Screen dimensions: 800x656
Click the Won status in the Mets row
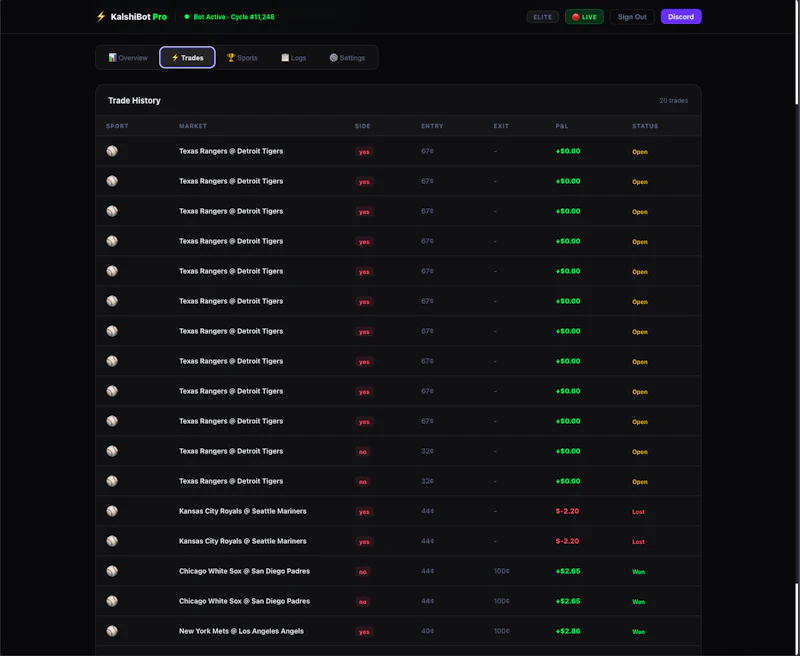(638, 632)
